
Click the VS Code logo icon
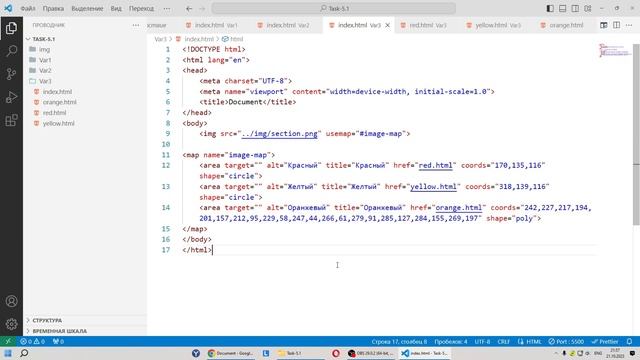[8, 8]
